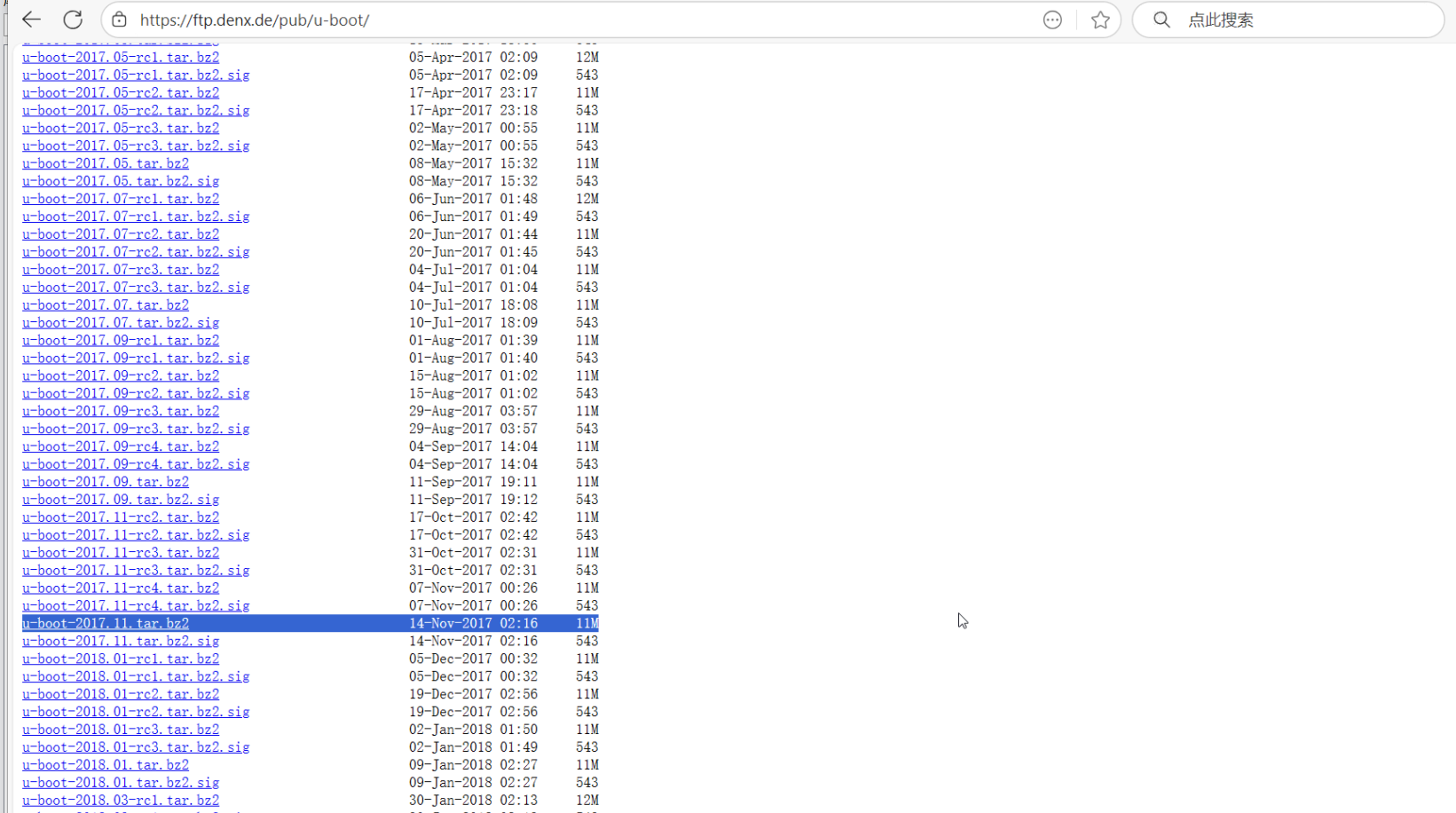Download u-boot-2017.11-rc4.tar.bz2
Screen dimensions: 1456x813
[x=121, y=589]
